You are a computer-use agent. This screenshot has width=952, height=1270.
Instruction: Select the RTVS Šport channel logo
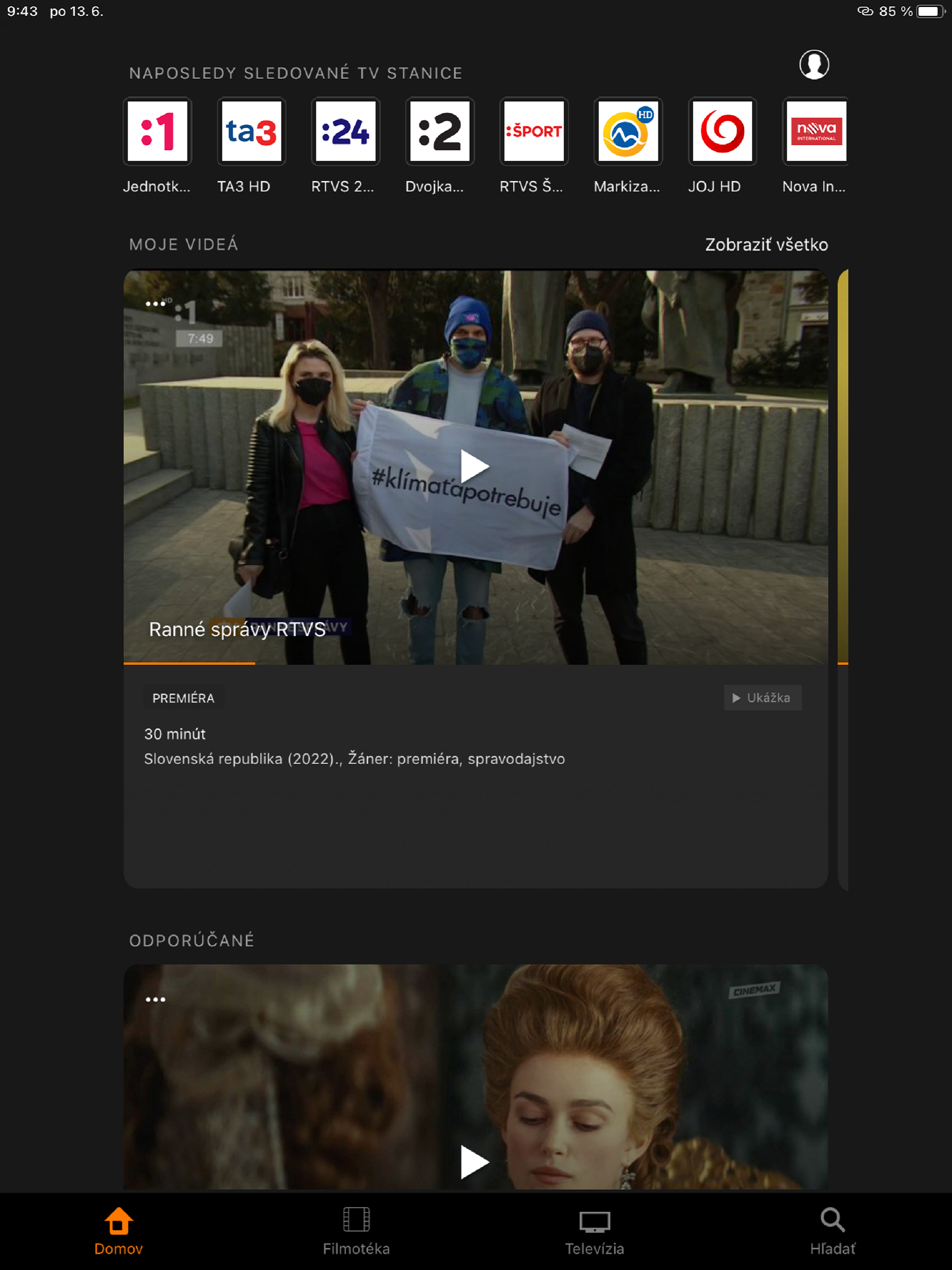[x=534, y=131]
